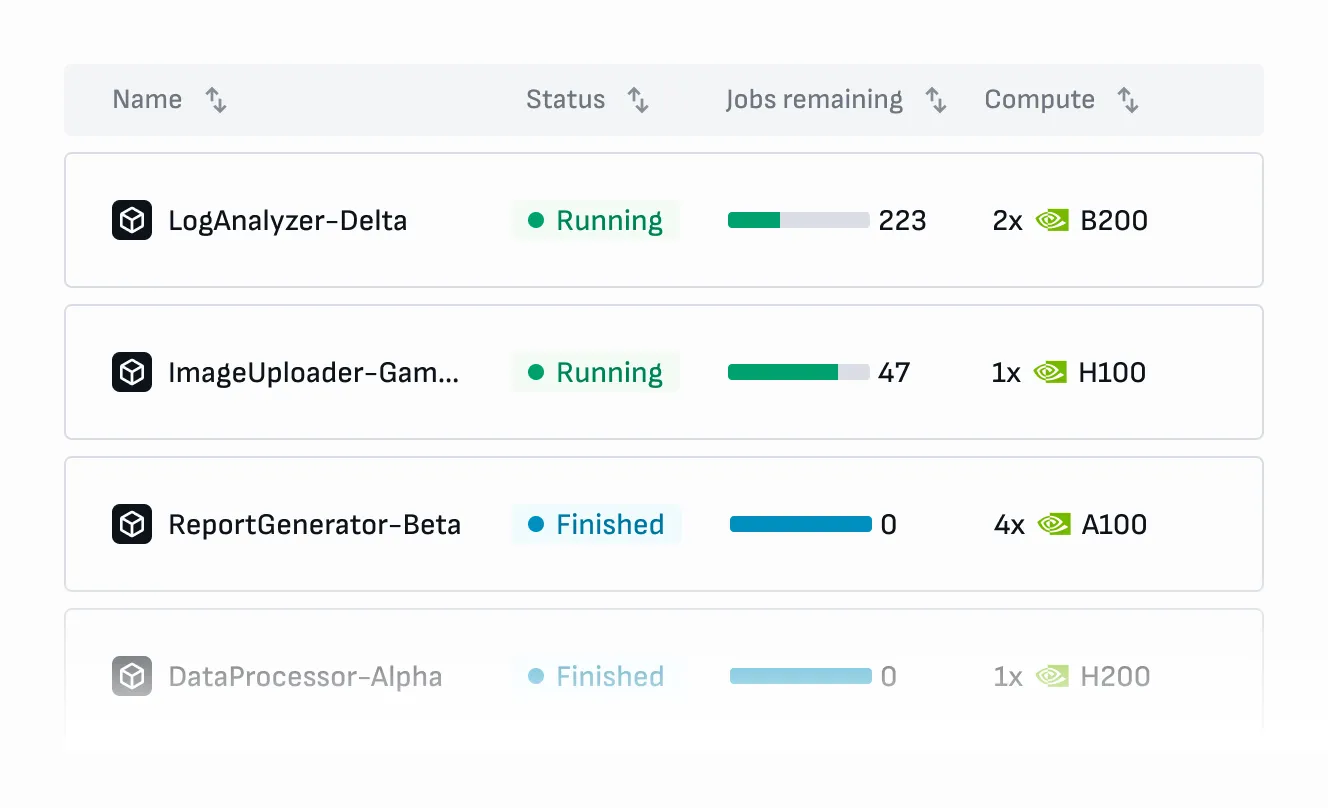
Task: Click the cube icon beside ImageUploader-Gam...
Action: tap(130, 372)
